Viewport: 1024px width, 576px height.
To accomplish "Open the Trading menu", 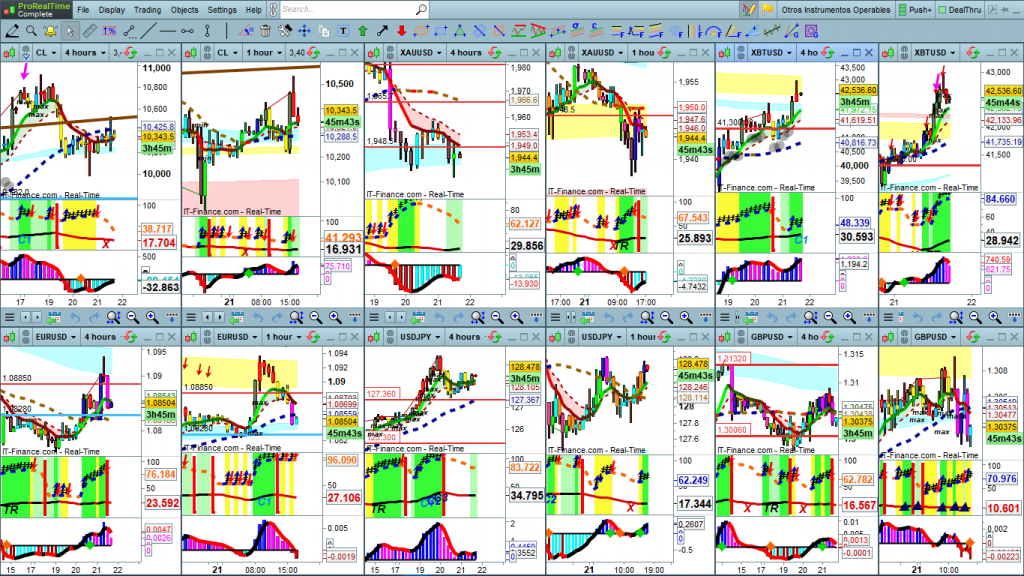I will coord(147,9).
